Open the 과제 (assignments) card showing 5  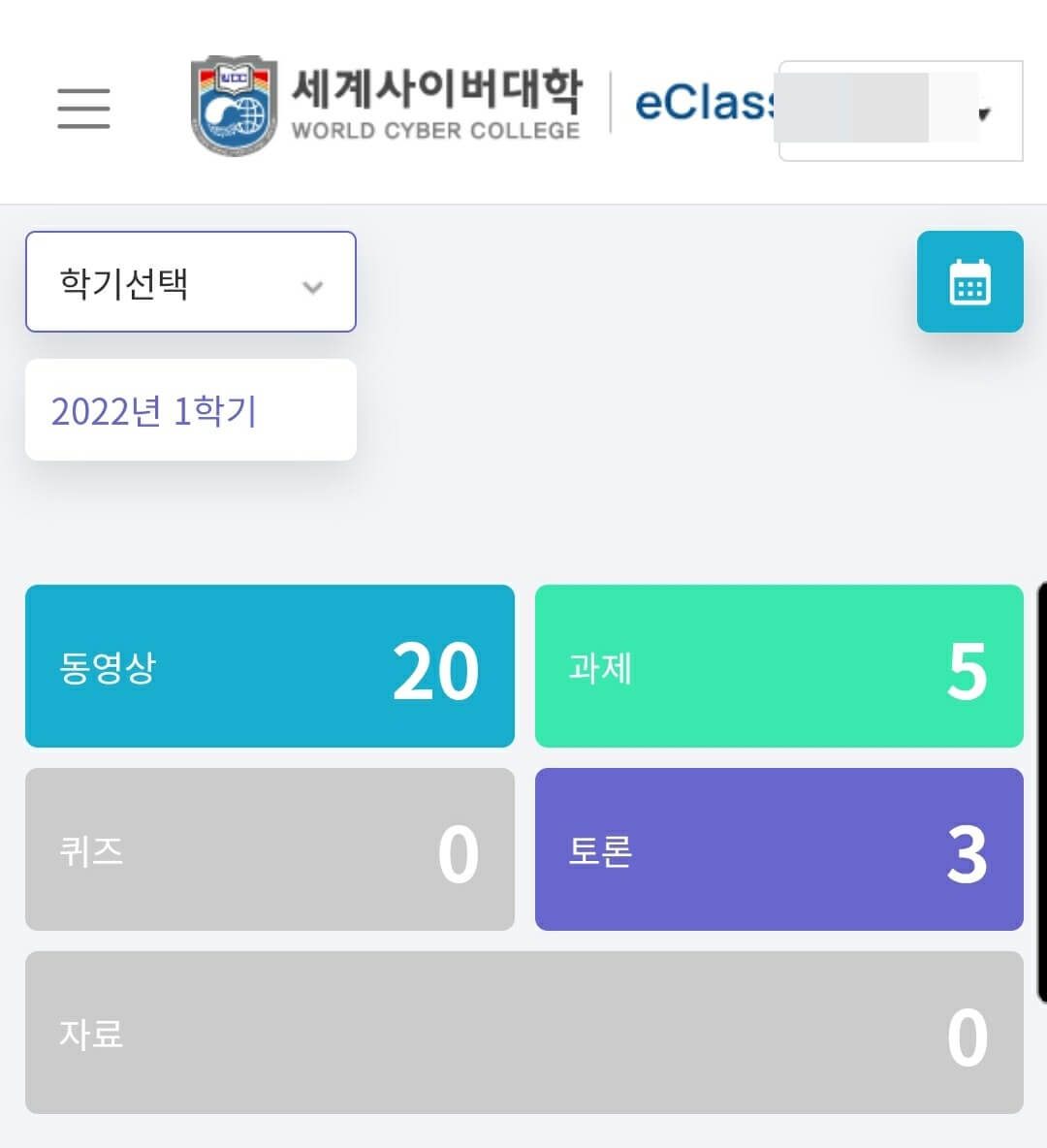(x=778, y=666)
